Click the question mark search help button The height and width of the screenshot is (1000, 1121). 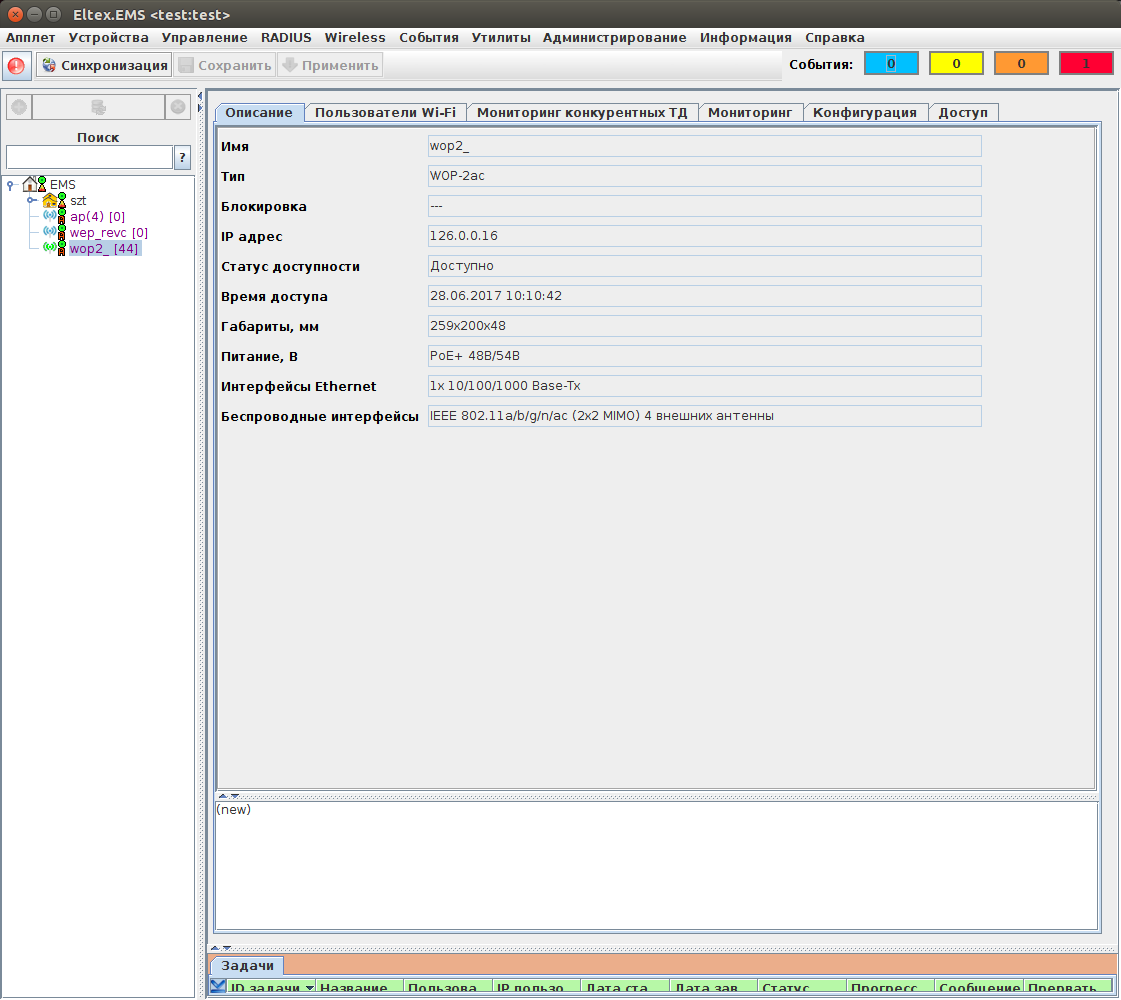[182, 157]
